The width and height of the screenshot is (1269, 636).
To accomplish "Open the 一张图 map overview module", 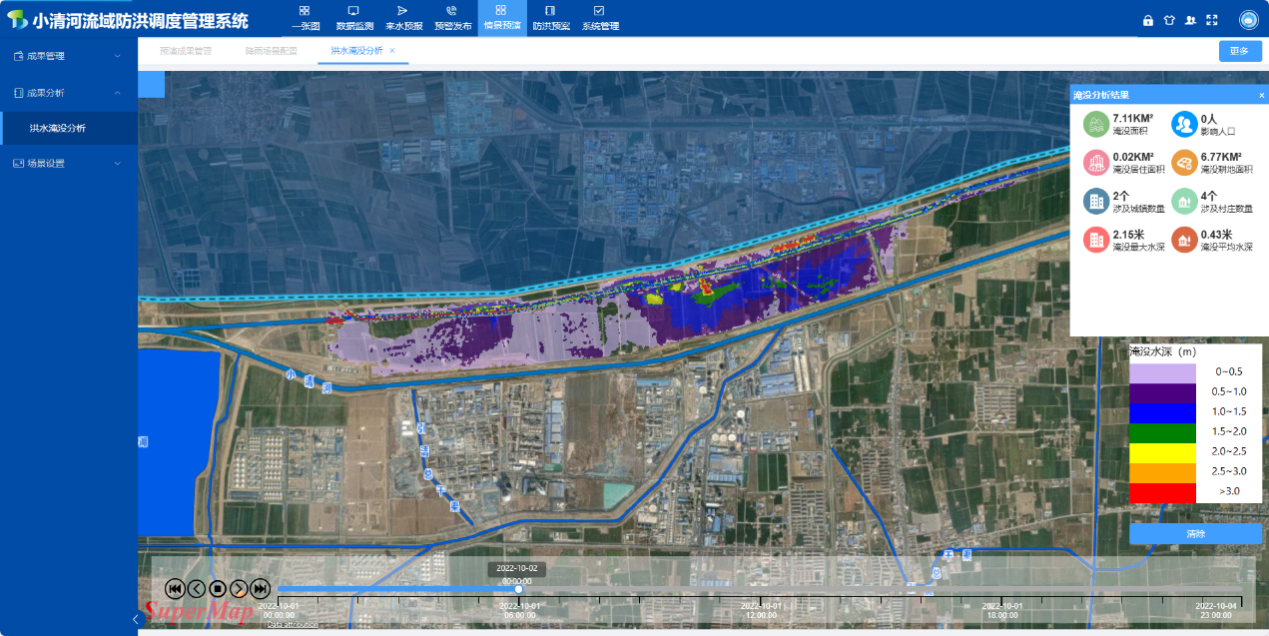I will coord(304,17).
